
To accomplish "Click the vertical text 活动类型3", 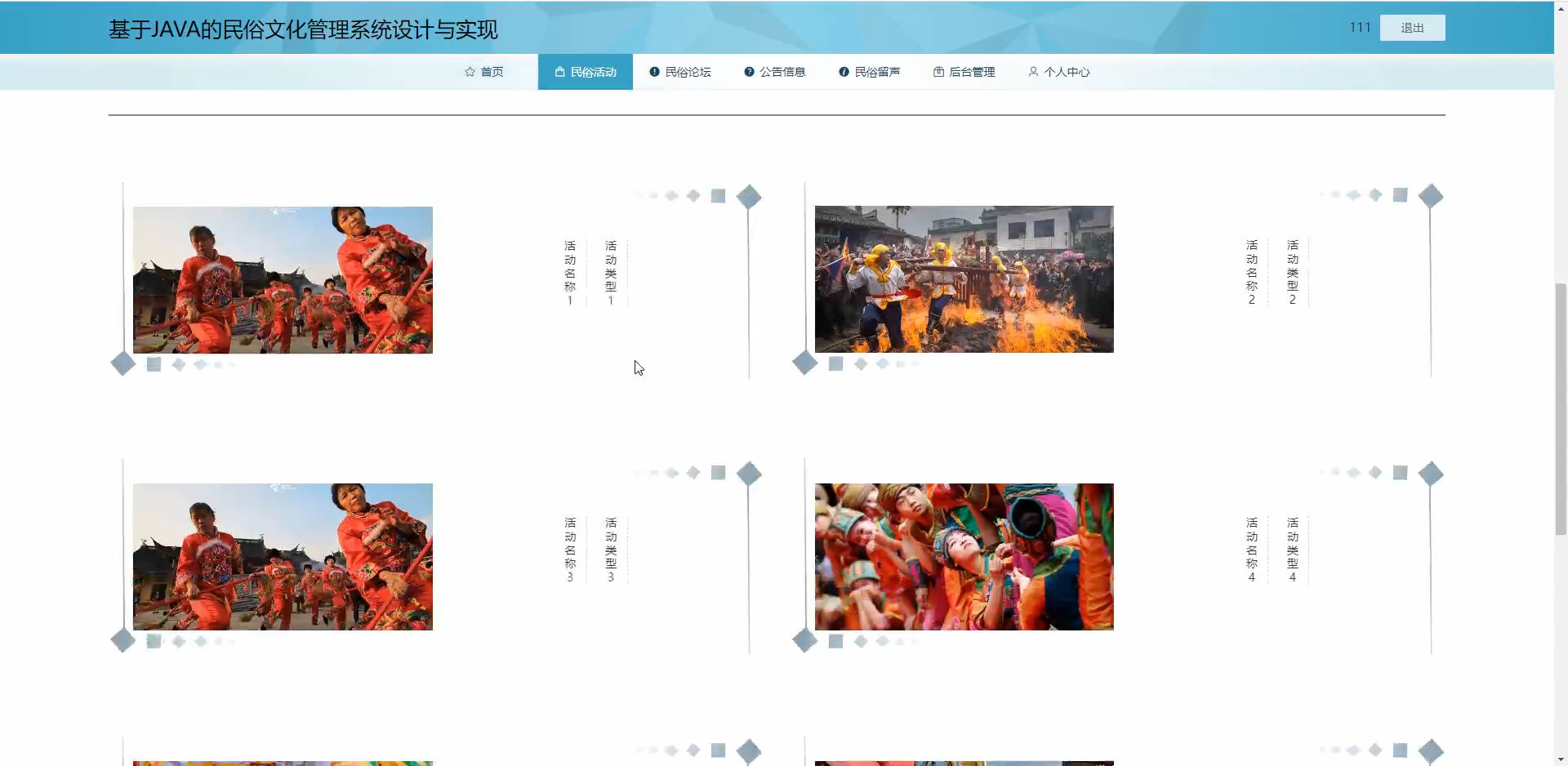I will (x=611, y=550).
